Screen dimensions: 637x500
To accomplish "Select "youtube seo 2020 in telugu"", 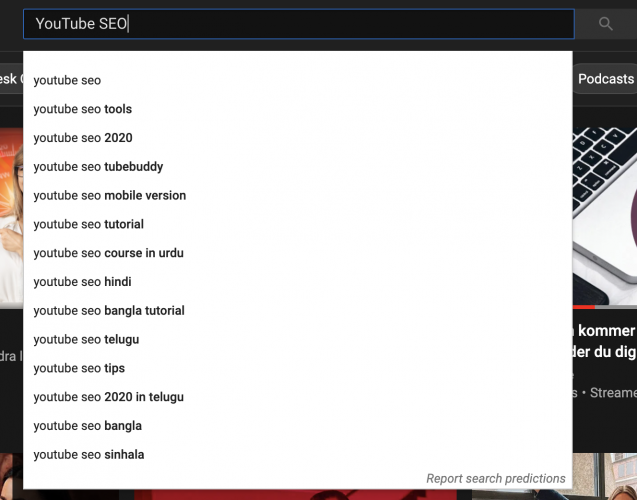I will coord(298,397).
